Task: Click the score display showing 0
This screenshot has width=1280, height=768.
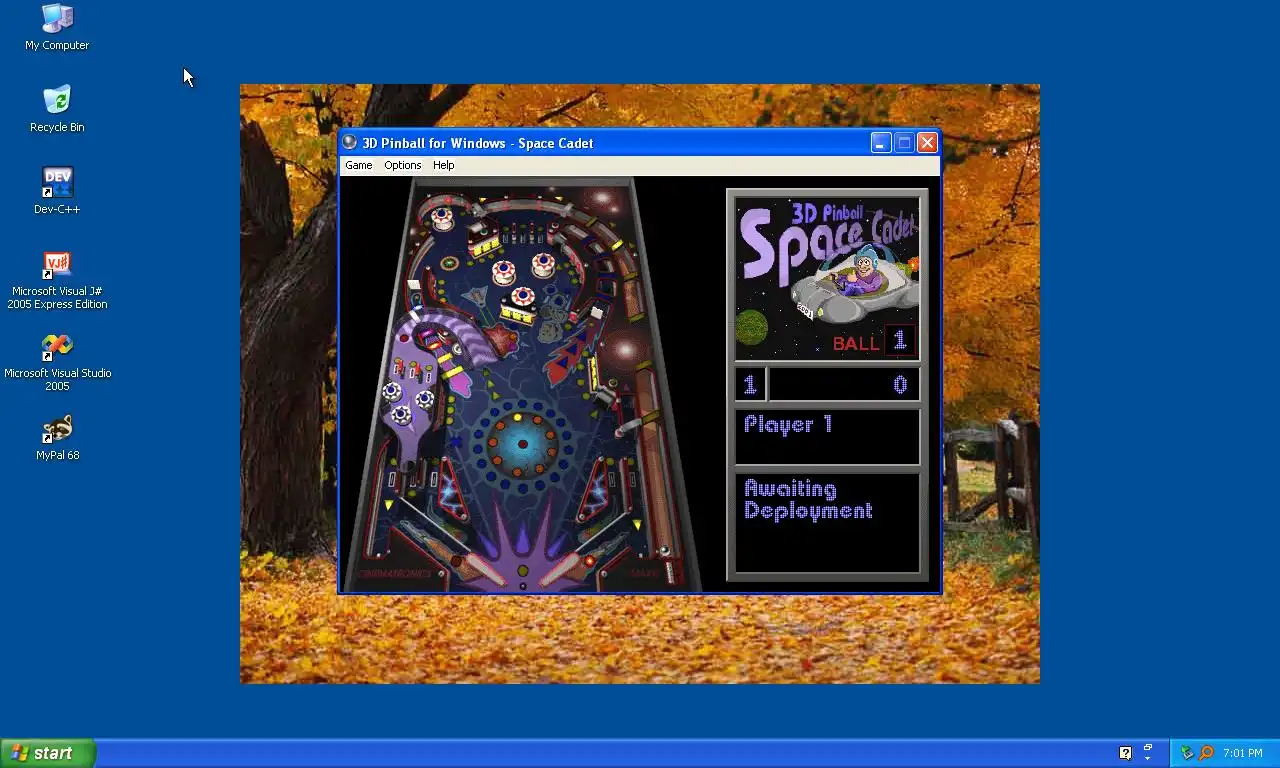Action: (843, 384)
